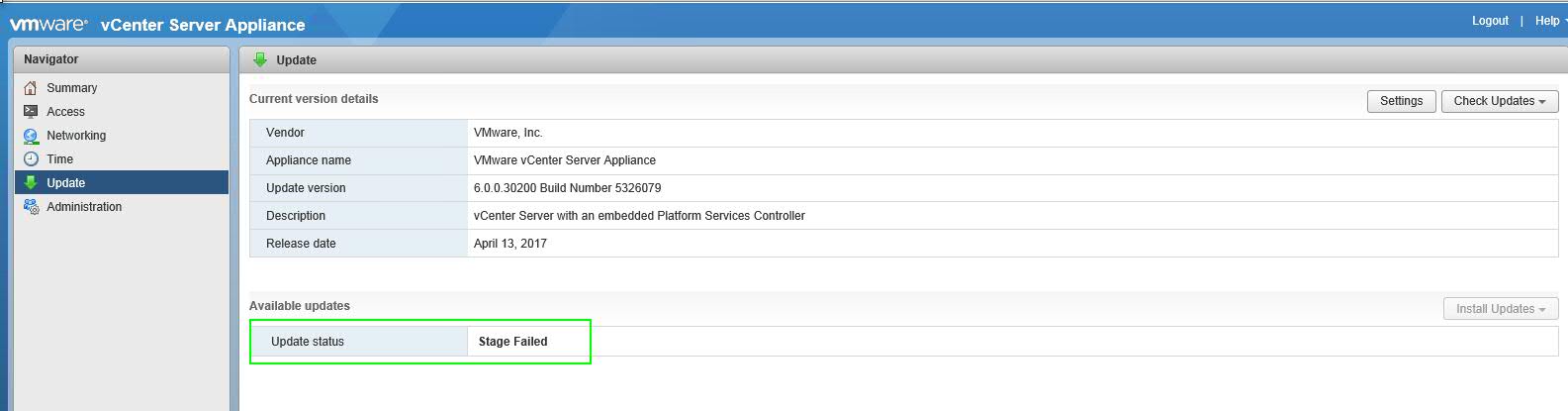This screenshot has height=411, width=1568.
Task: Click the embedded Platform Services Controller description
Action: [x=639, y=216]
